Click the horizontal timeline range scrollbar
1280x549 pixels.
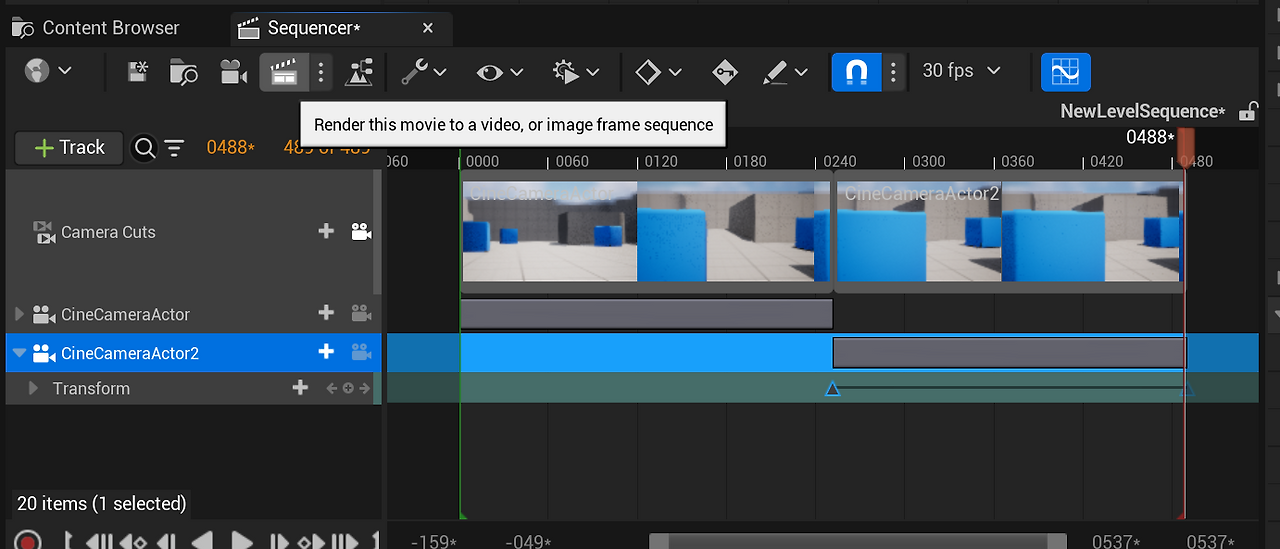[858, 541]
